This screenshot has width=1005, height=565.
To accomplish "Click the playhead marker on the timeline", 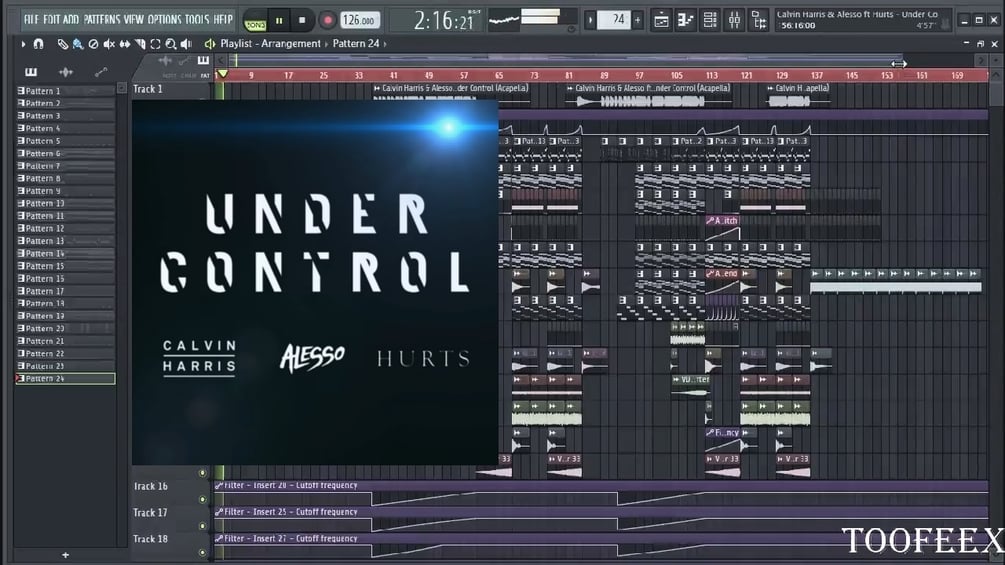I will (222, 74).
